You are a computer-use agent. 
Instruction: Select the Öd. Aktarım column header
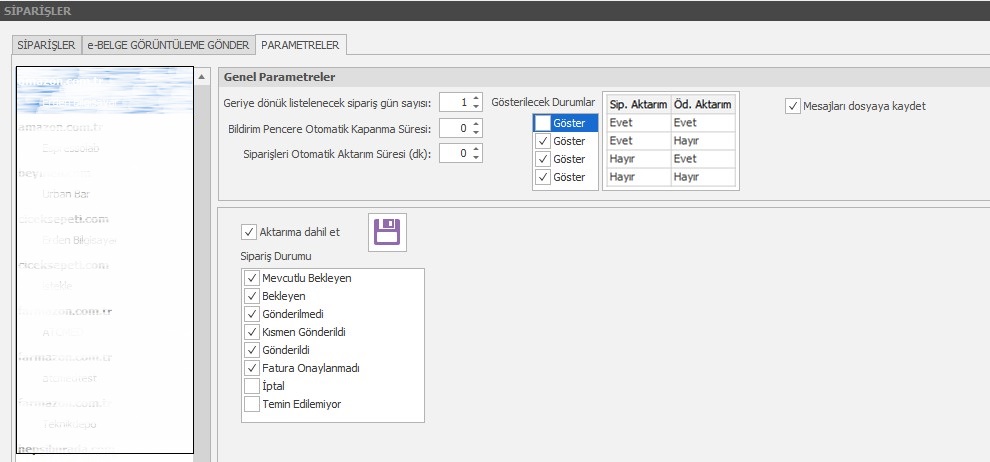click(703, 104)
